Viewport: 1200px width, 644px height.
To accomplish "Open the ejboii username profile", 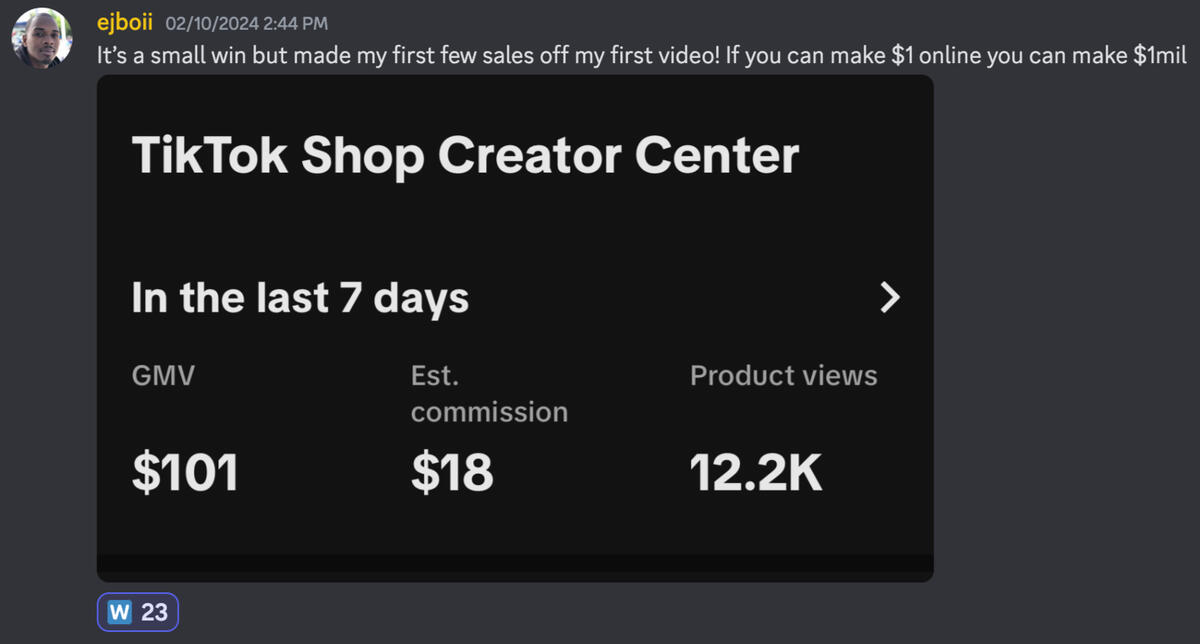I will pos(124,22).
